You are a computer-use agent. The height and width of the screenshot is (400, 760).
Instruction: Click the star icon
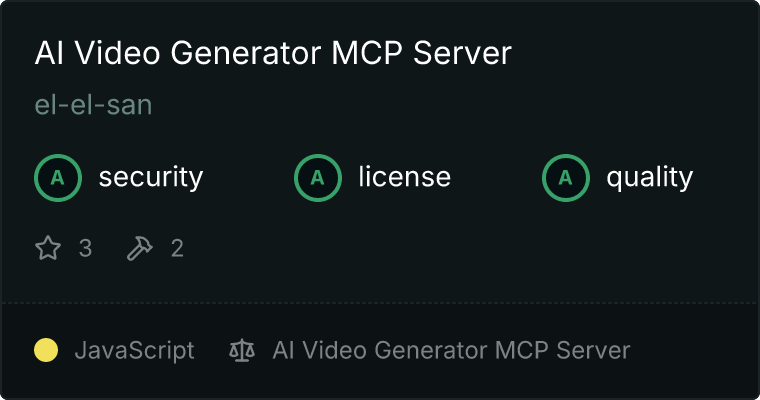48,248
